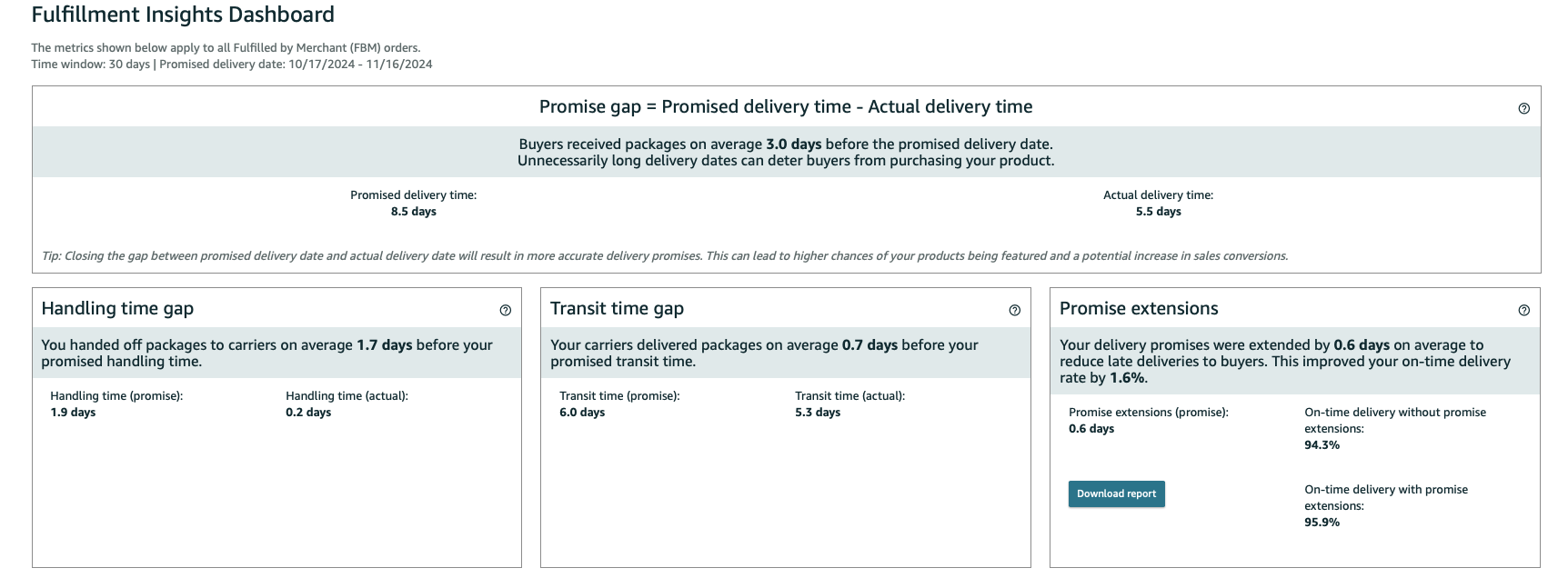Select the Actual delivery time 5.5 days value
The width and height of the screenshot is (1568, 578).
pyautogui.click(x=1159, y=212)
